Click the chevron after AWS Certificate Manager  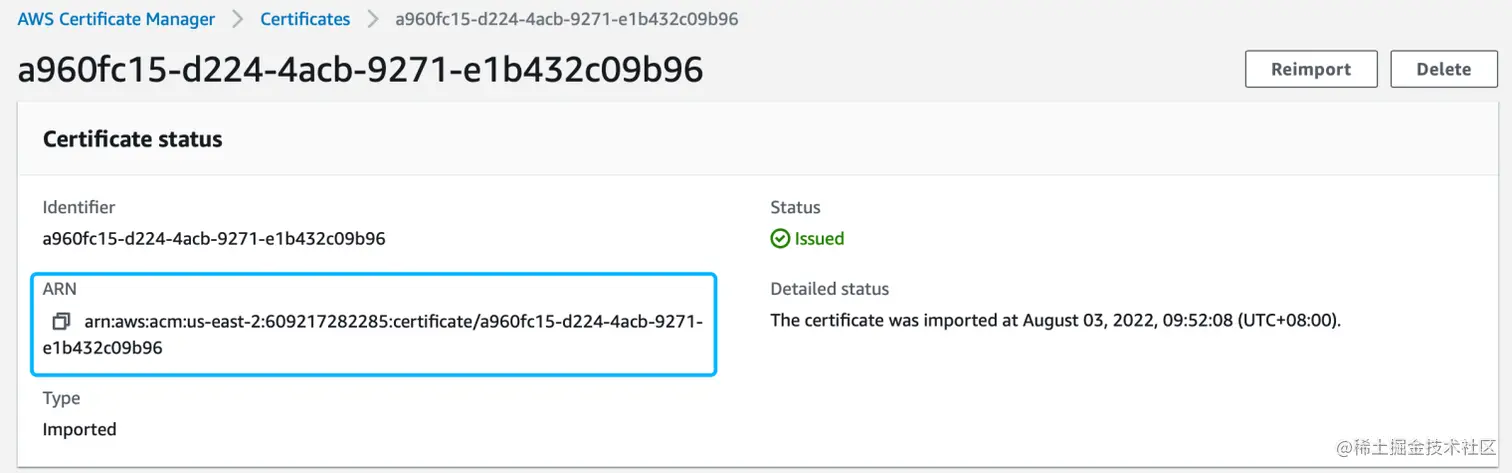click(x=238, y=19)
